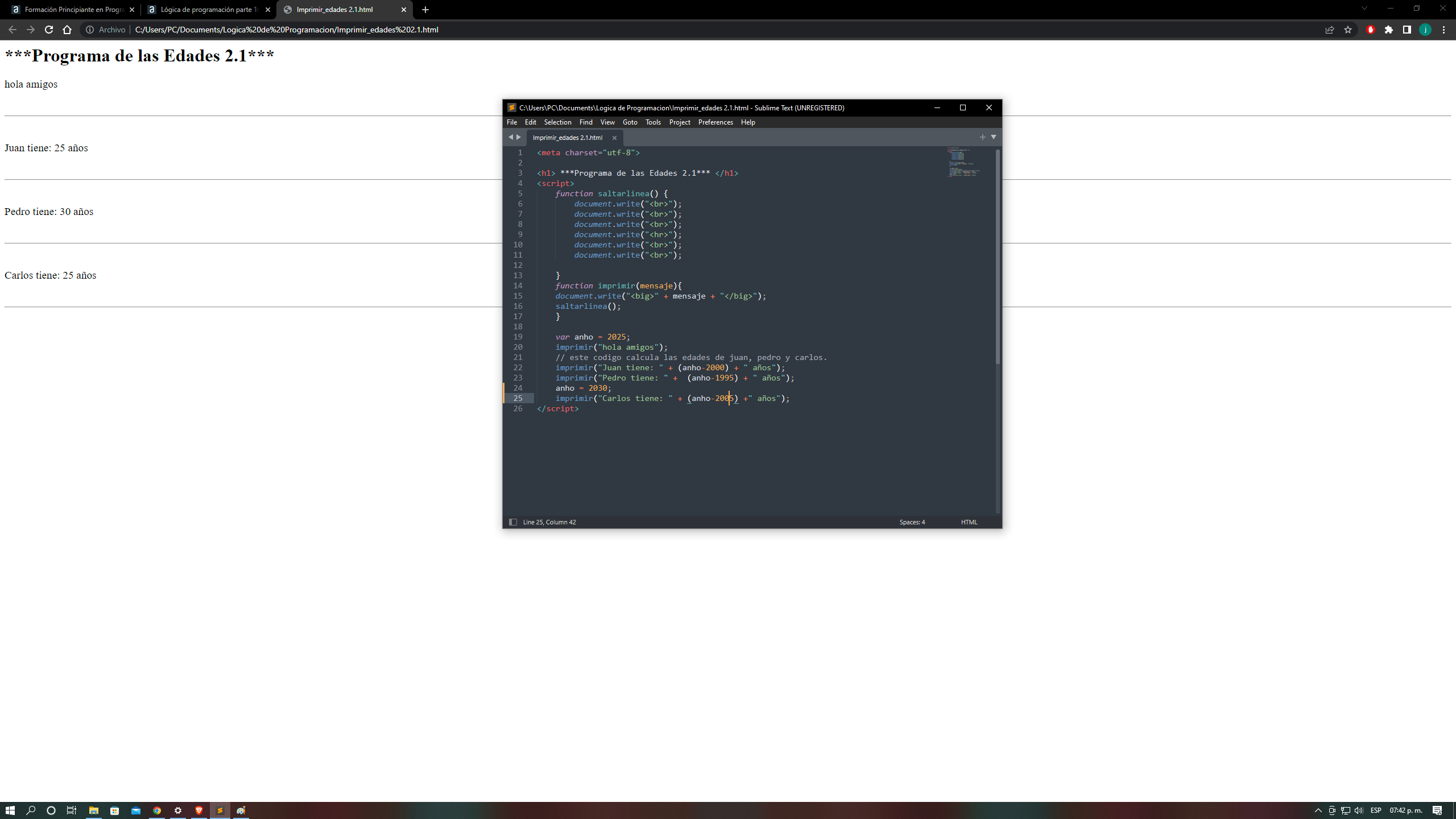Click line number 19 in the gutter
The image size is (1456, 819).
coord(518,337)
